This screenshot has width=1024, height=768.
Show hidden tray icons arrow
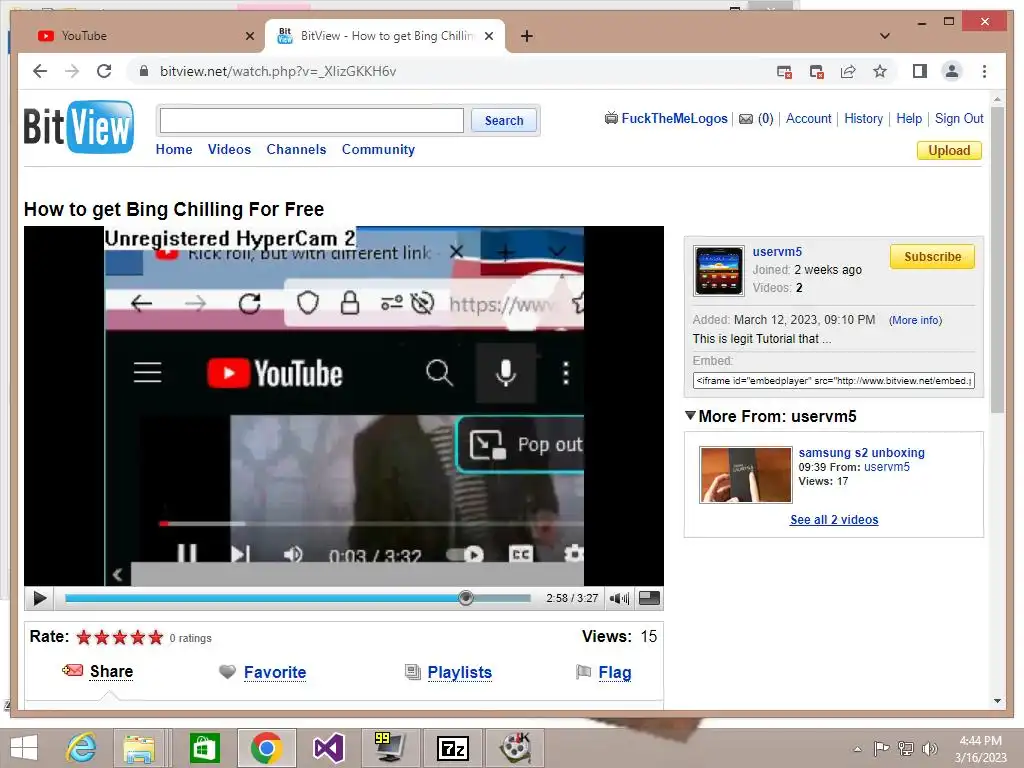click(x=857, y=749)
